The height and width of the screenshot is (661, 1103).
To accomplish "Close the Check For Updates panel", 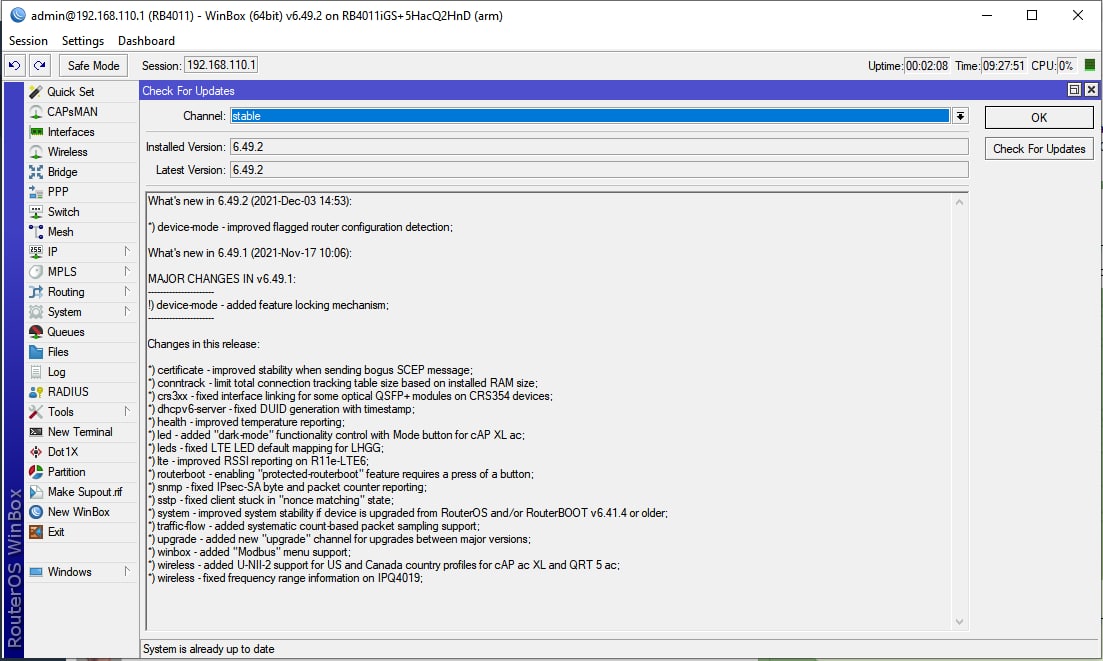I will click(1091, 89).
